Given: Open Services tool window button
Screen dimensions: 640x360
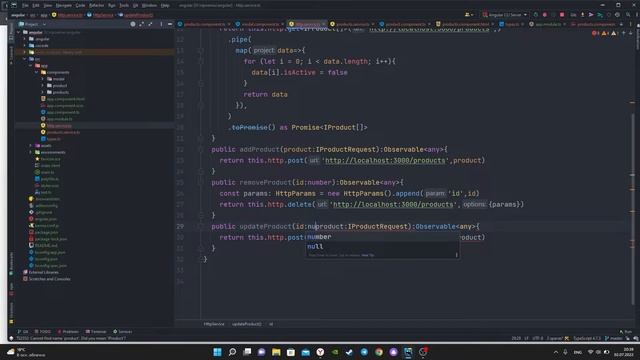Looking at the screenshot, I should 122,331.
